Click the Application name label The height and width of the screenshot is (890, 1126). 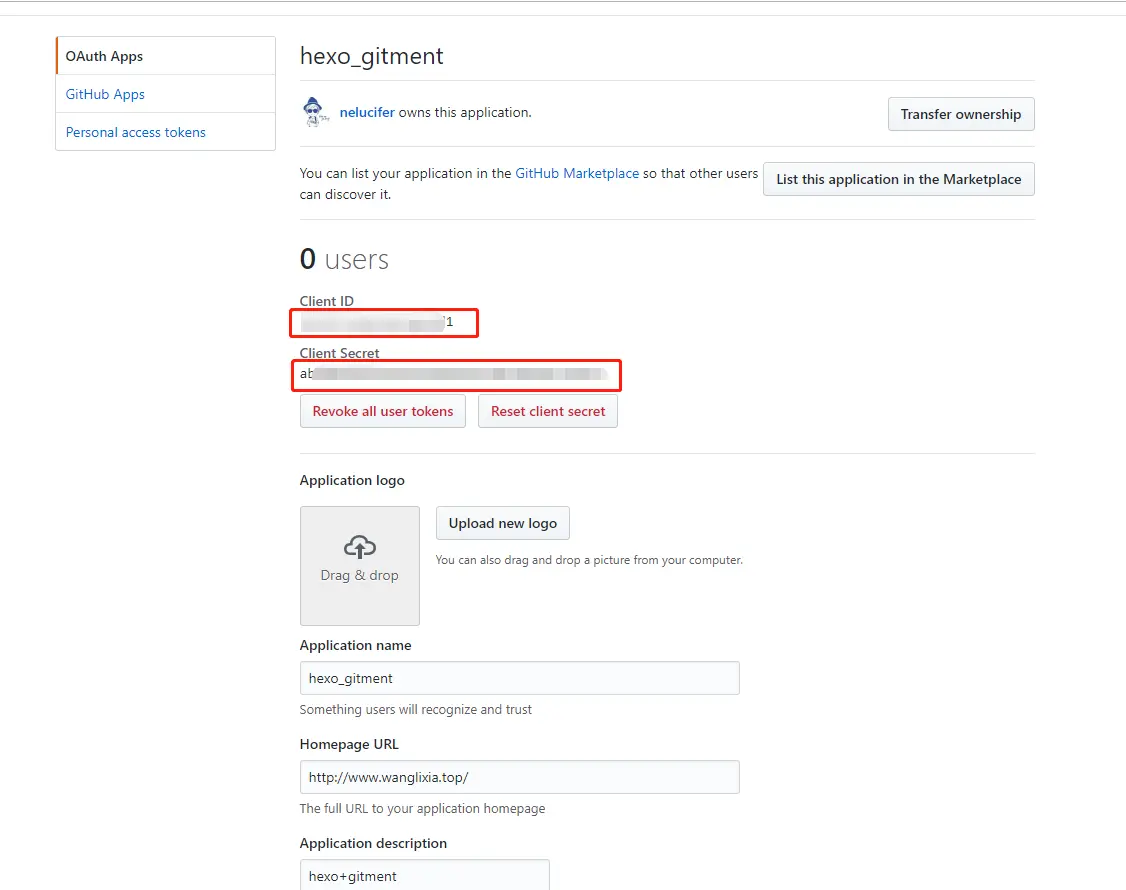coord(355,645)
